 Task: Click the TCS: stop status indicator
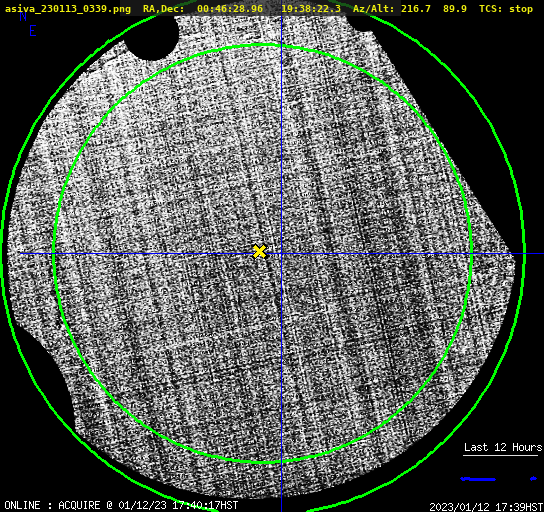point(506,9)
